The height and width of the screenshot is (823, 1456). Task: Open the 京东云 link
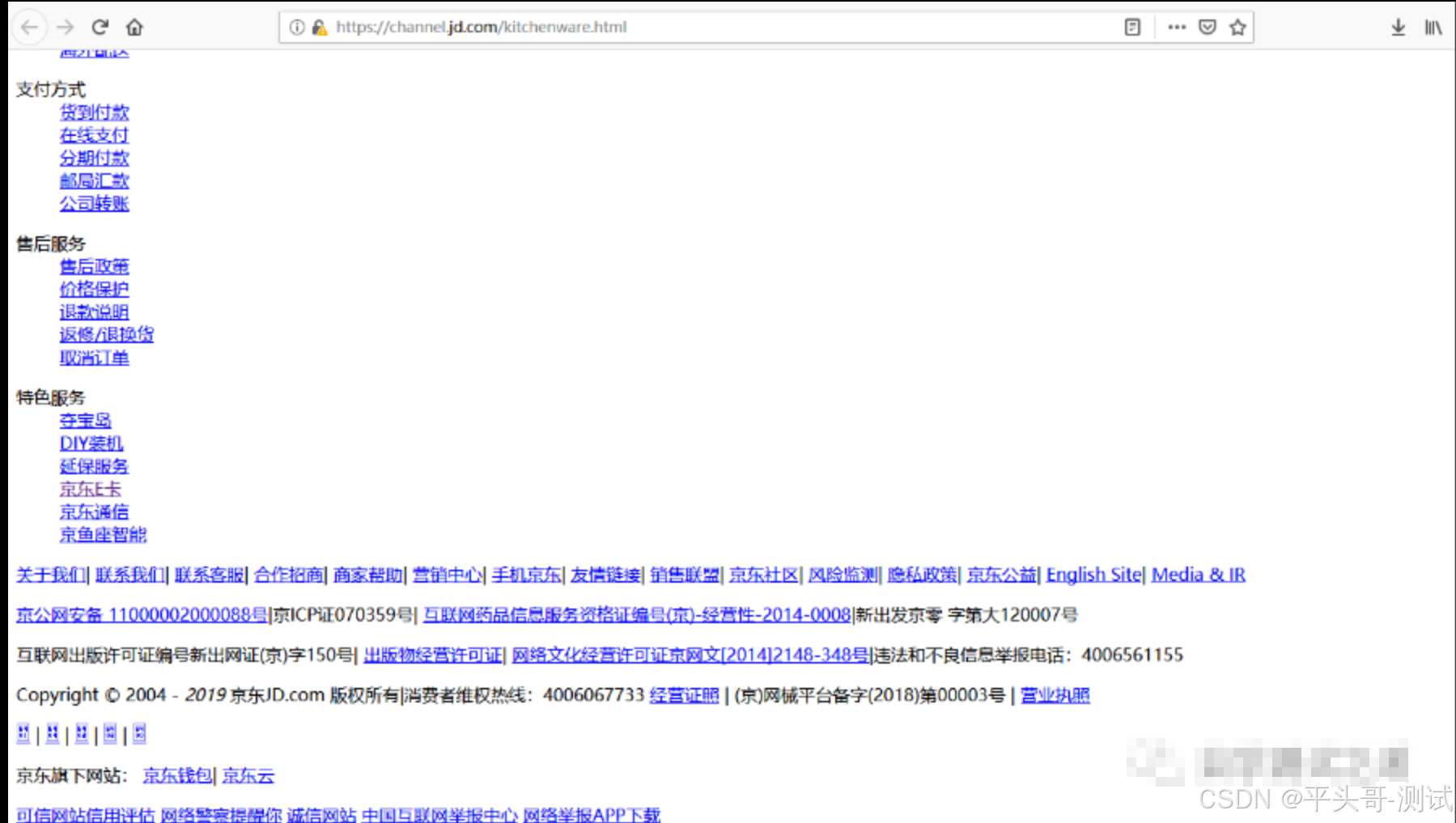248,775
